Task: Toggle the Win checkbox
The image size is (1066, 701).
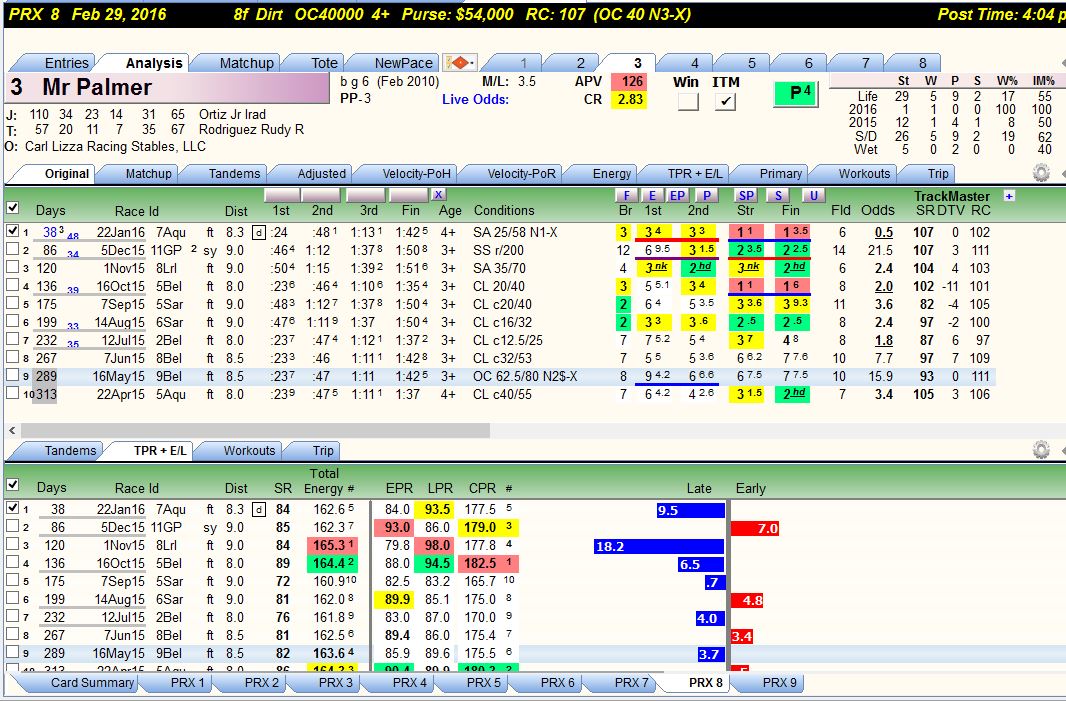Action: (x=688, y=101)
